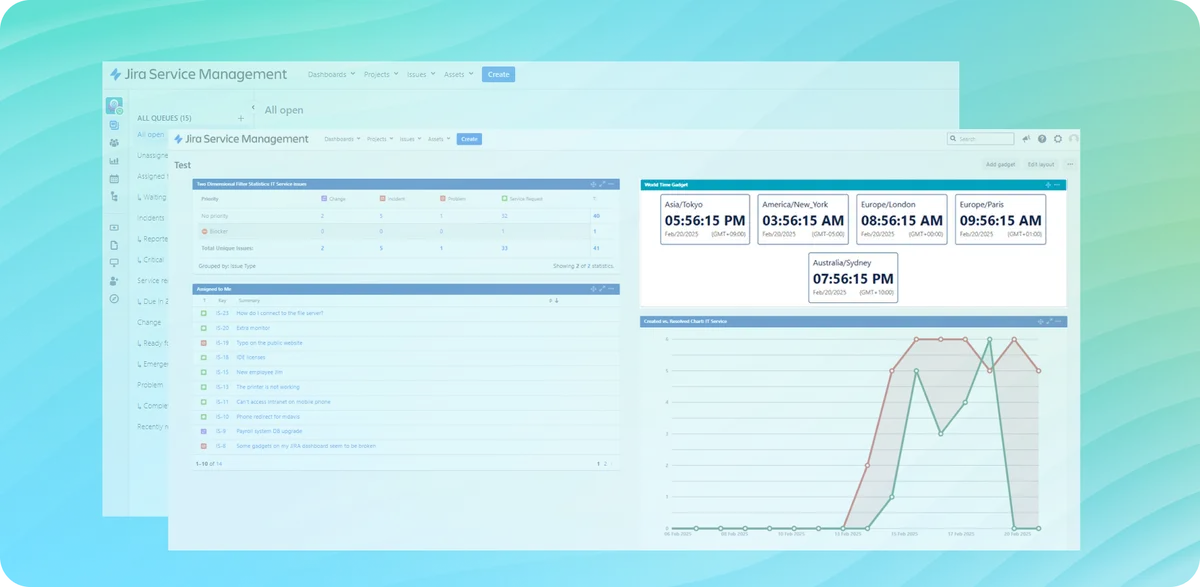The width and height of the screenshot is (1200, 587).
Task: Click the IS-10 issue key
Action: click(x=223, y=416)
